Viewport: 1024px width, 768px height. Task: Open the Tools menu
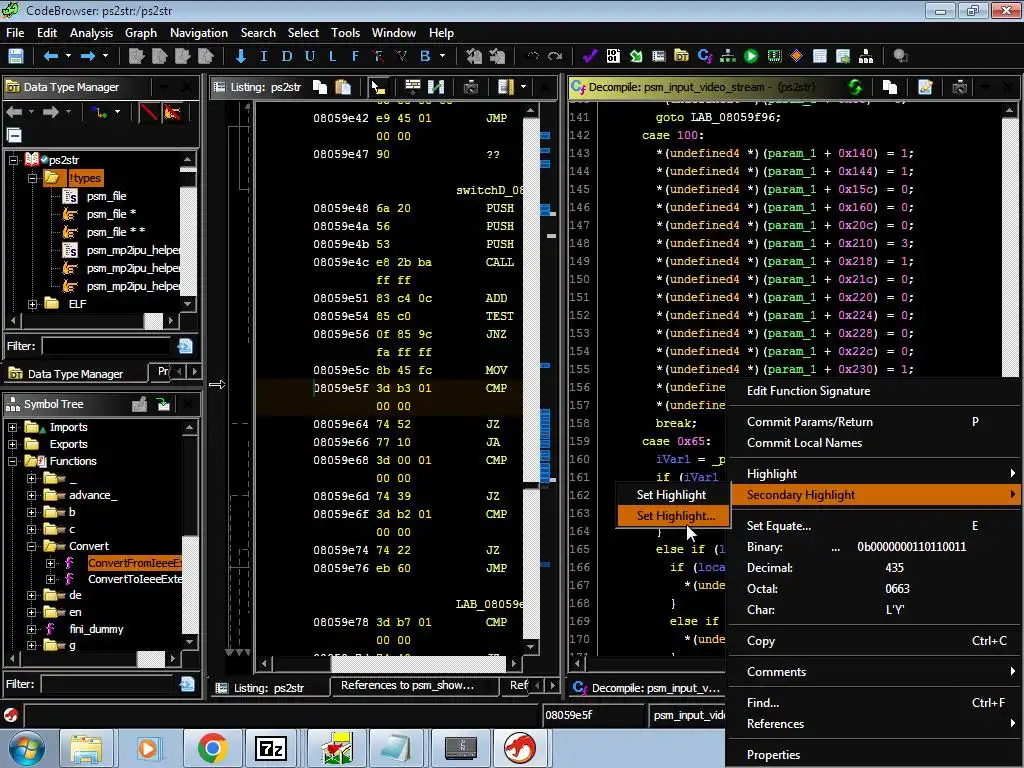point(345,33)
